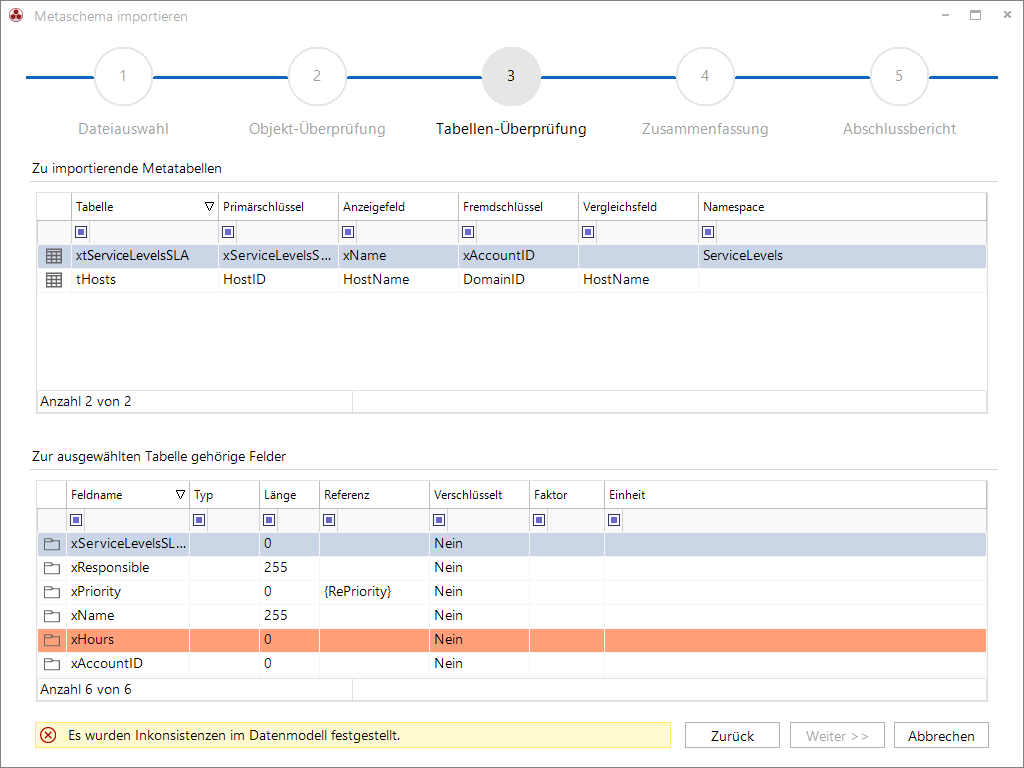
Task: Click the Namespace column header
Action: pos(842,207)
